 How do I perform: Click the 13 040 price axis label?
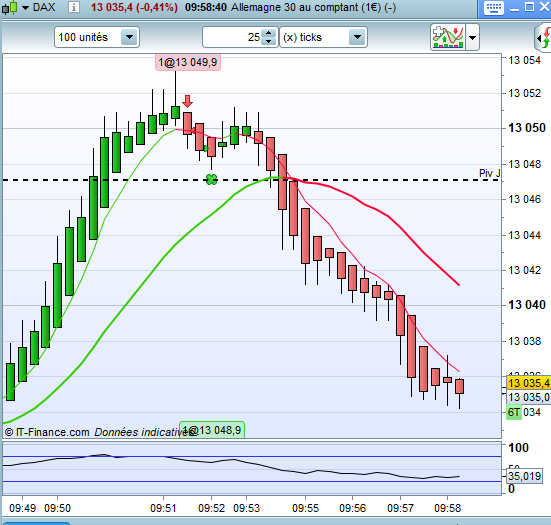[x=527, y=305]
